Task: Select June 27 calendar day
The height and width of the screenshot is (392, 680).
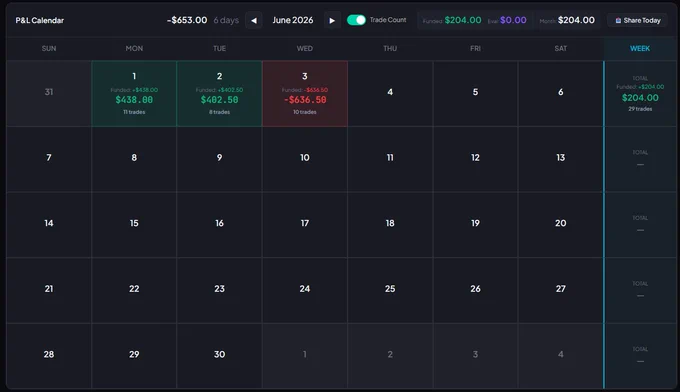Action: click(x=560, y=290)
